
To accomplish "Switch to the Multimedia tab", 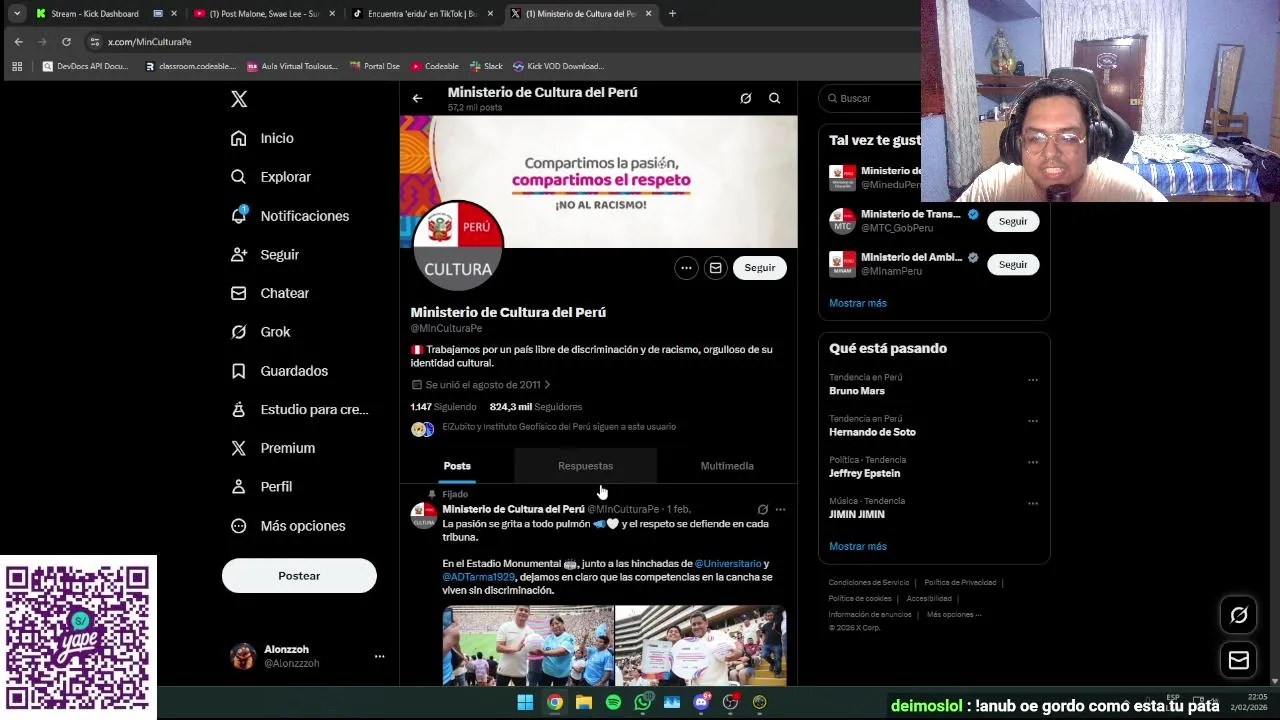I will (x=727, y=466).
